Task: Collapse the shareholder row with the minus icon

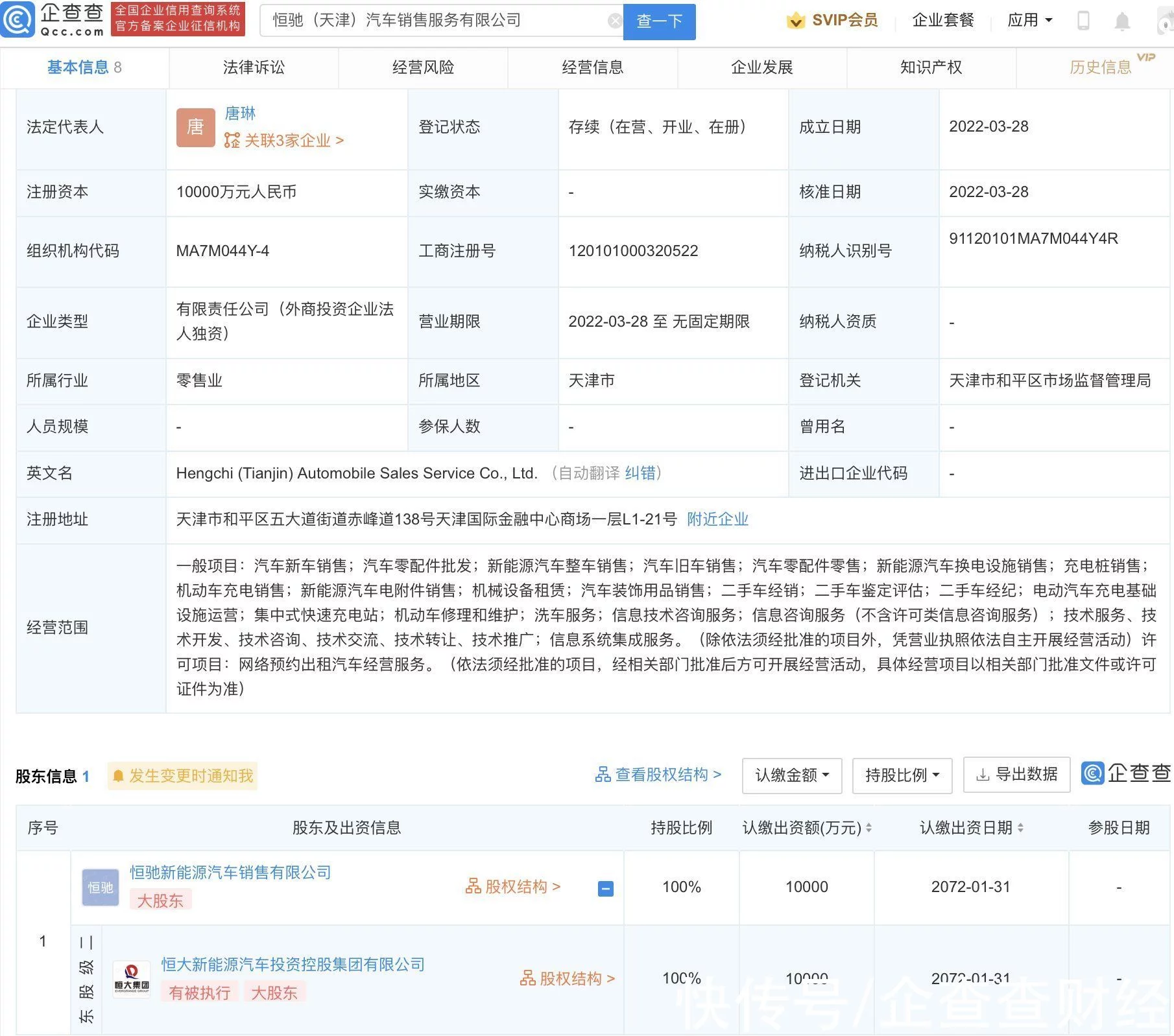Action: 605,888
